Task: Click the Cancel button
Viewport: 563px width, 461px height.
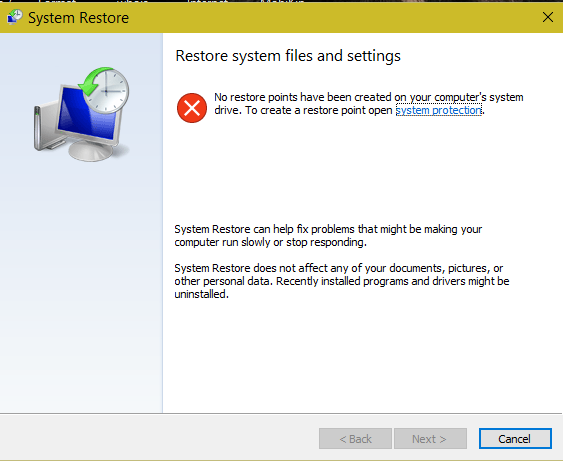Action: point(515,438)
